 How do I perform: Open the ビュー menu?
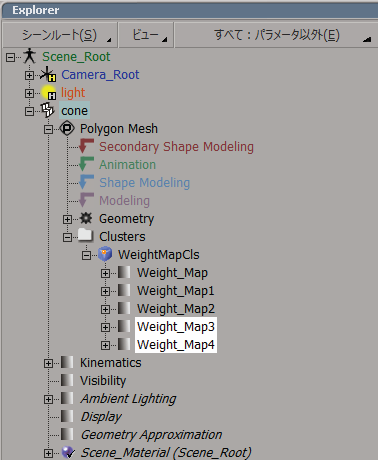tap(146, 35)
